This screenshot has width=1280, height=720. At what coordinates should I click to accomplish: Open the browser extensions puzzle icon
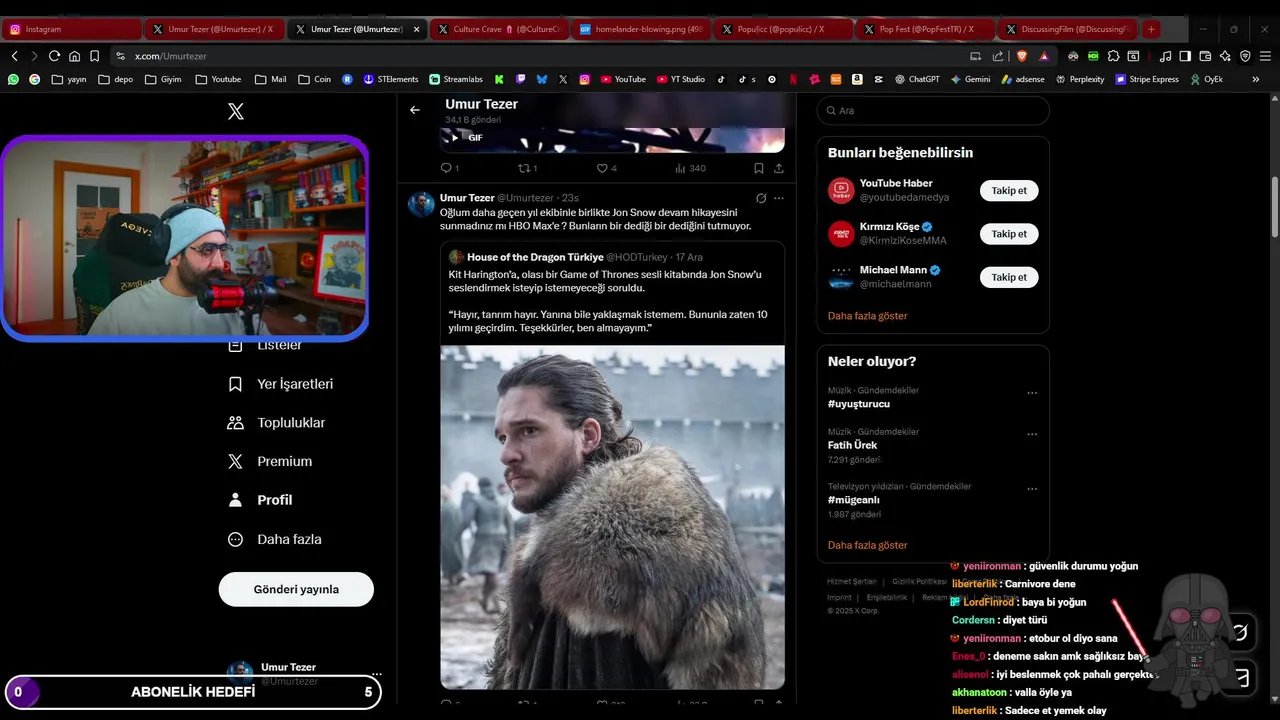pyautogui.click(x=1114, y=56)
